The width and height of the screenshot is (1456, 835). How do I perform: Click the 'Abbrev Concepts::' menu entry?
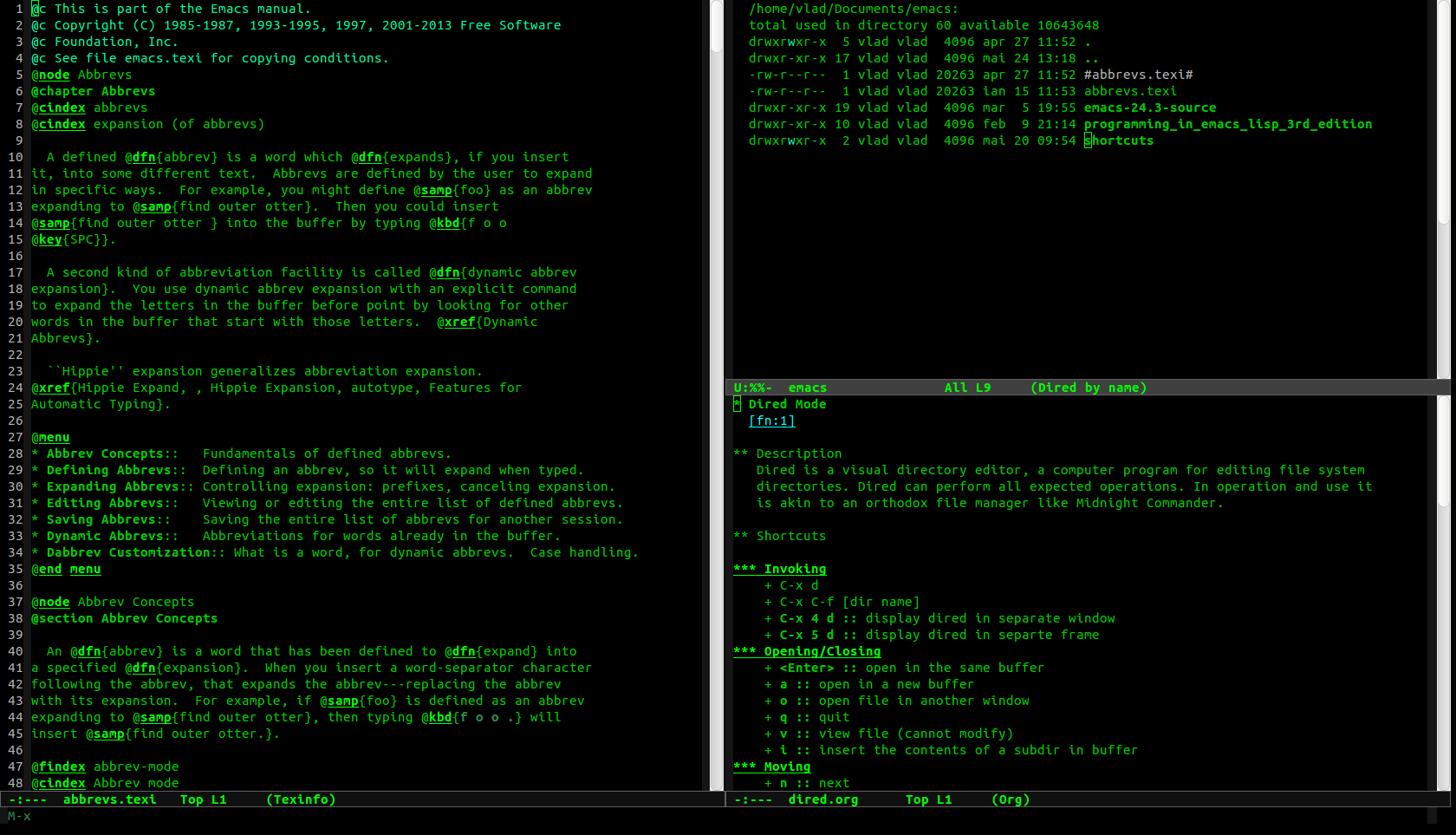[x=112, y=453]
